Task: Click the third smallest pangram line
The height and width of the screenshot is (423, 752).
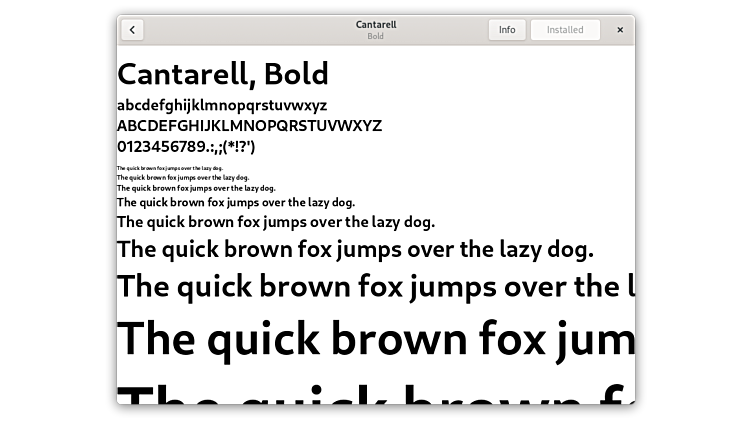Action: [196, 187]
